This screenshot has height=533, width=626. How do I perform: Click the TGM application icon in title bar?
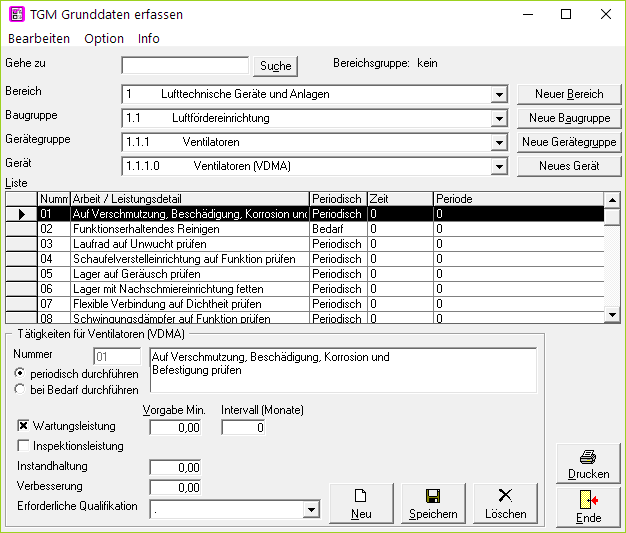coord(17,15)
